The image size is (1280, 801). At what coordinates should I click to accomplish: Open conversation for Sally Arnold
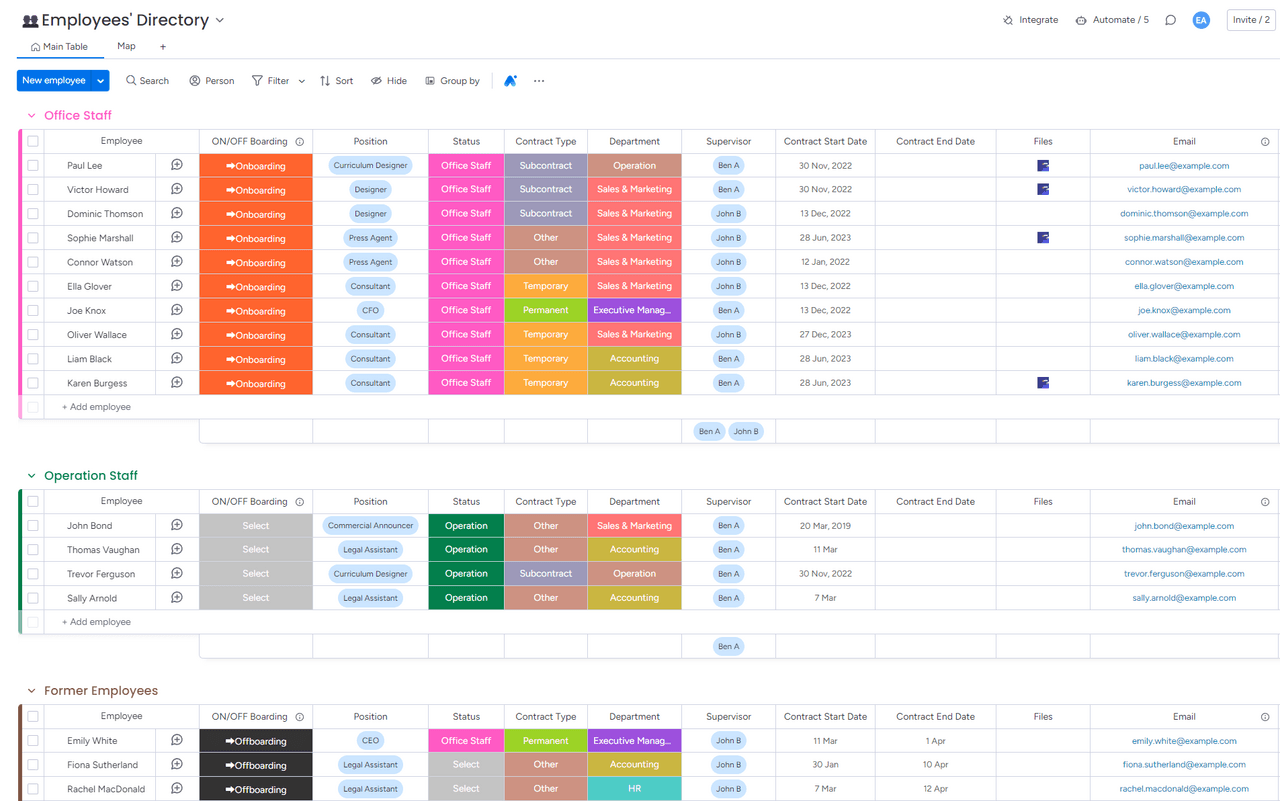(177, 598)
